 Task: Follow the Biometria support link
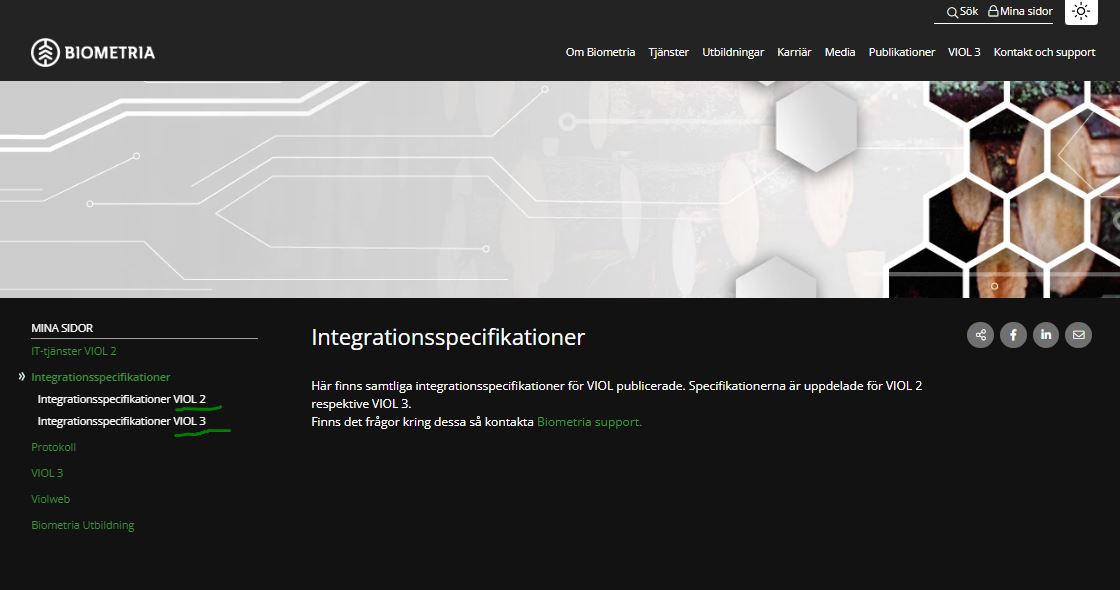pyautogui.click(x=589, y=422)
